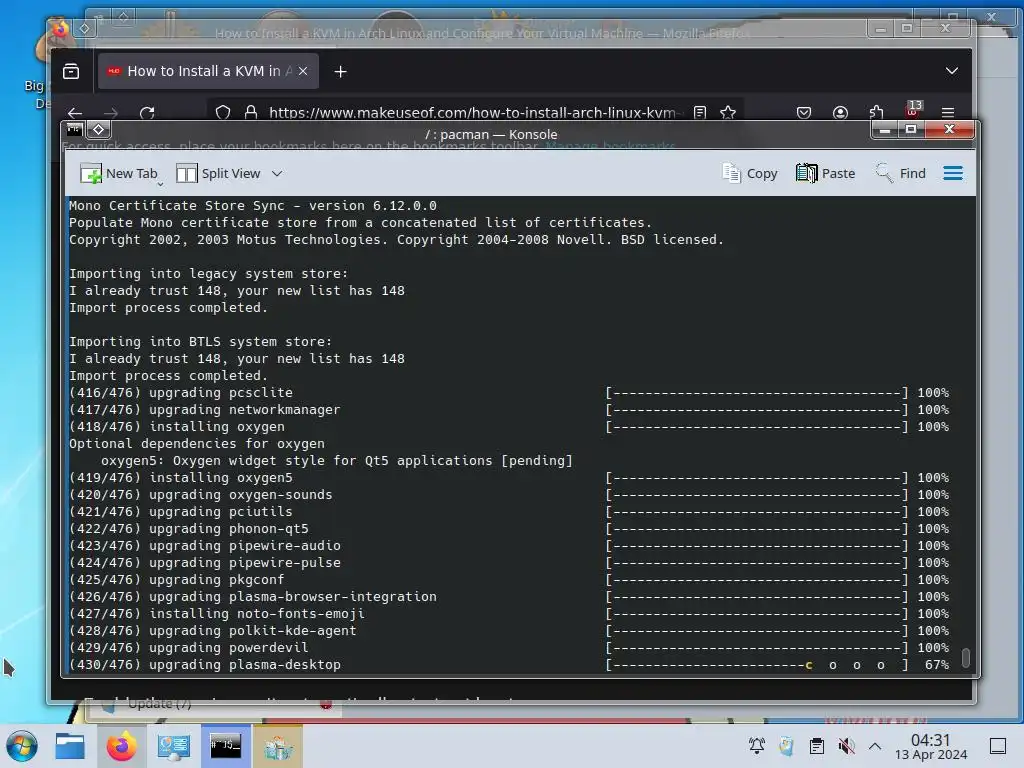Click uBlock extension icon with badge 13
Screen dimensions: 1024x768
point(912,110)
